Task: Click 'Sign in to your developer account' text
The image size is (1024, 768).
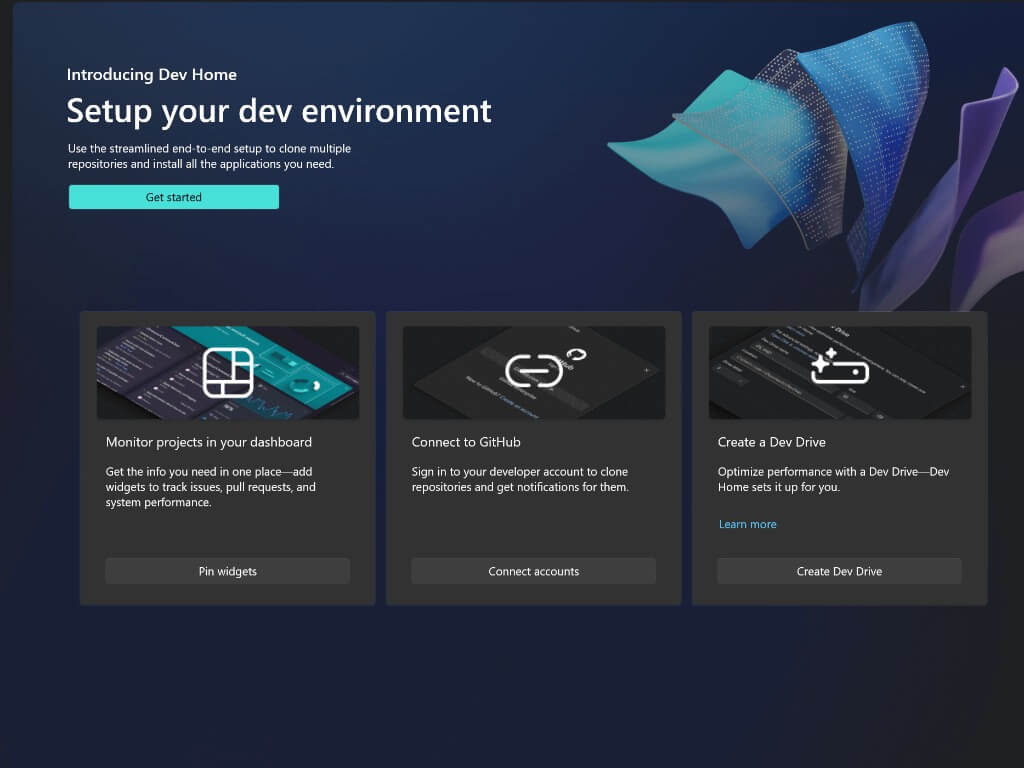Action: click(x=520, y=479)
